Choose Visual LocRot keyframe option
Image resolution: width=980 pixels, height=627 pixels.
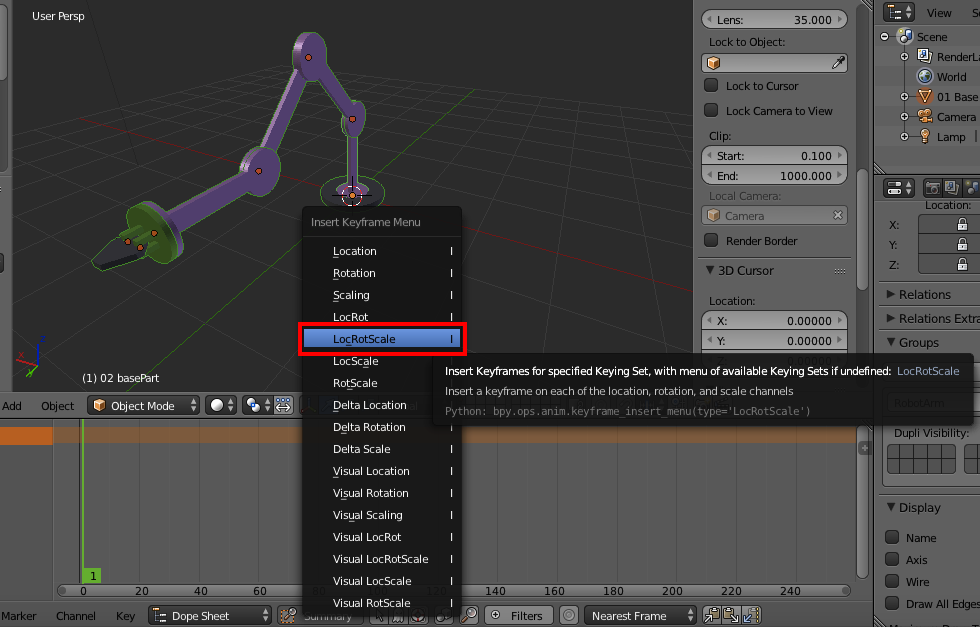pyautogui.click(x=382, y=537)
